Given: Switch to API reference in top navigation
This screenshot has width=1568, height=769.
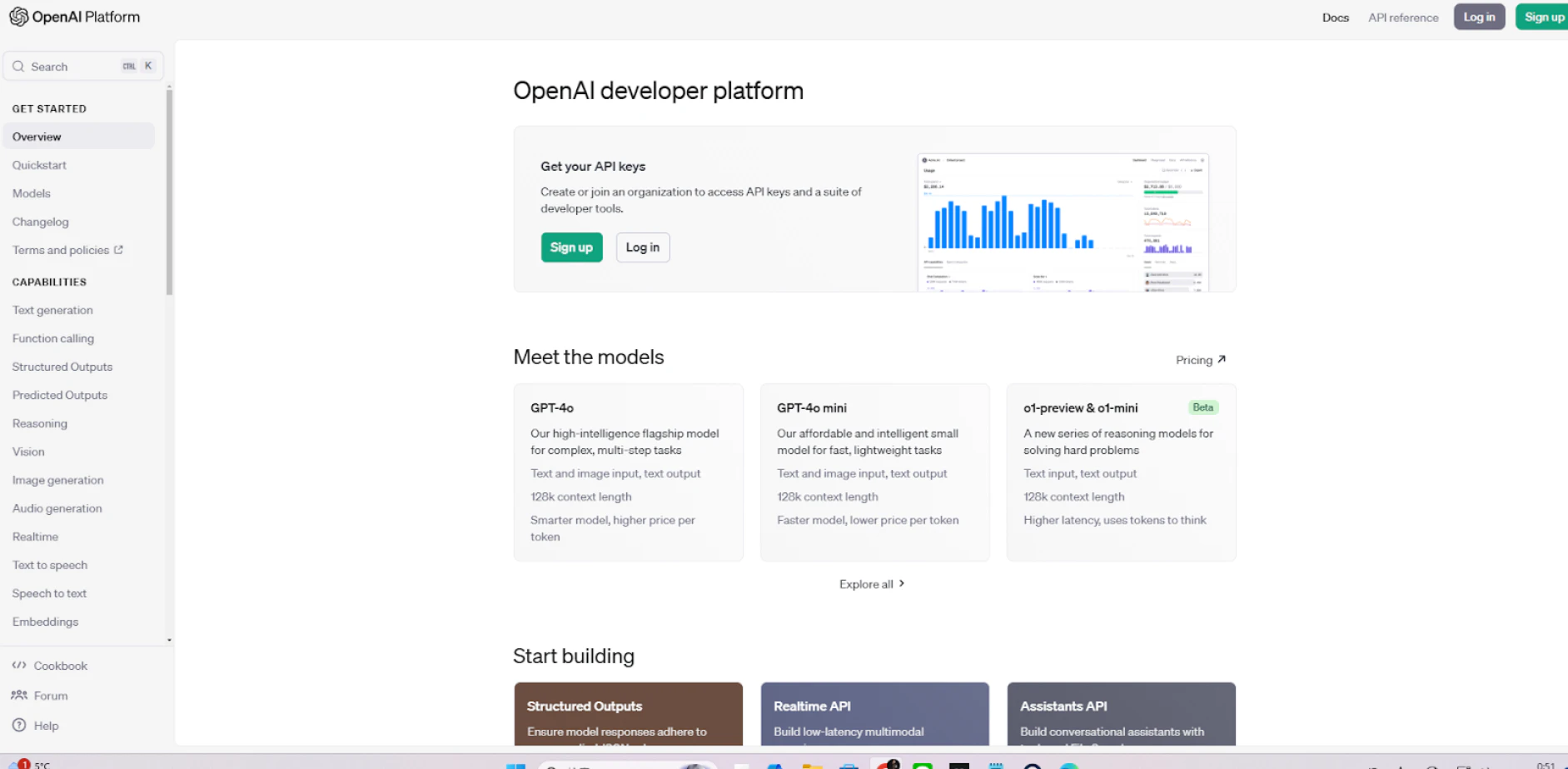Looking at the screenshot, I should coord(1403,17).
